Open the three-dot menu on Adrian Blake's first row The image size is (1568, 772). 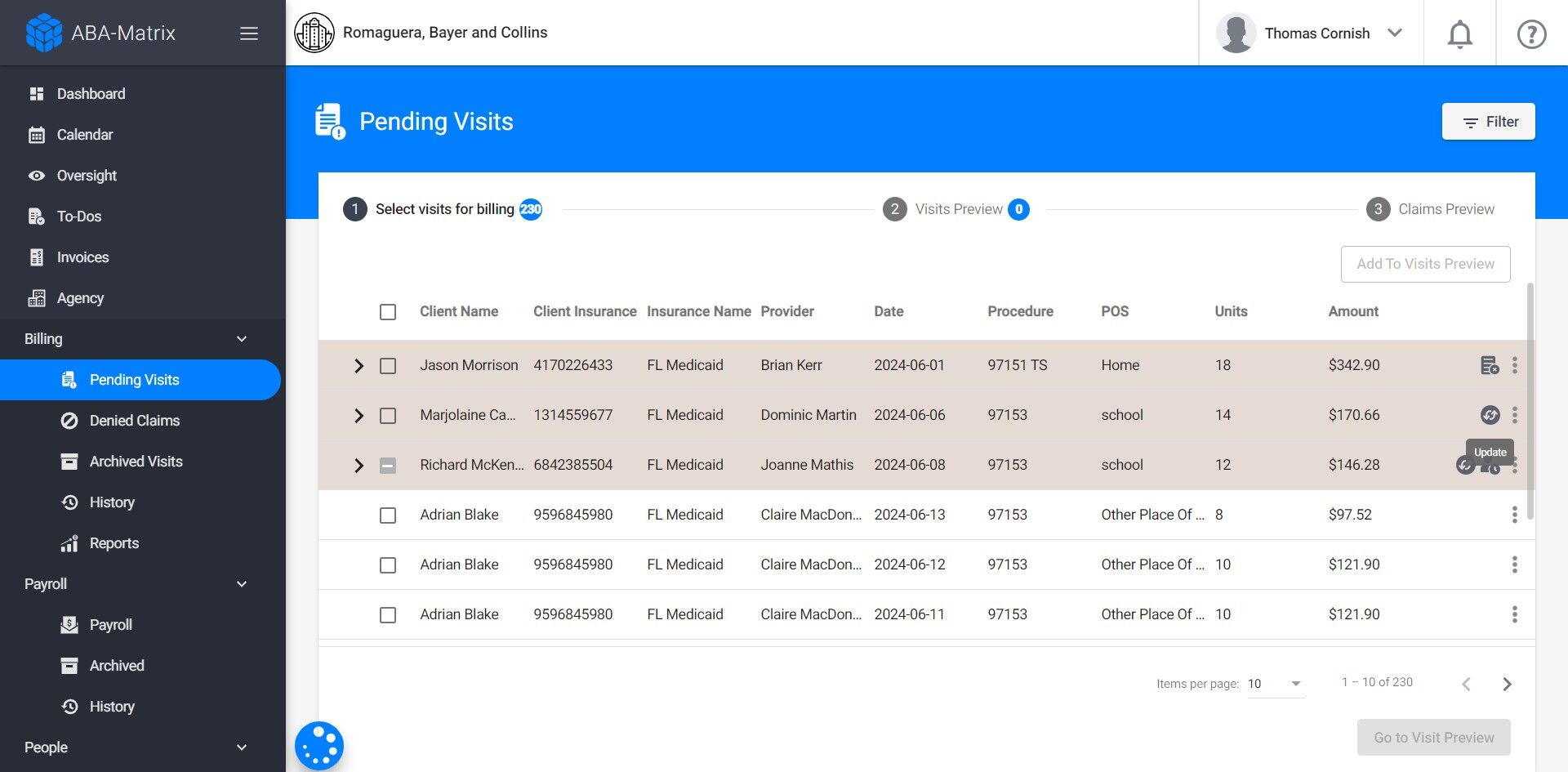coord(1515,515)
